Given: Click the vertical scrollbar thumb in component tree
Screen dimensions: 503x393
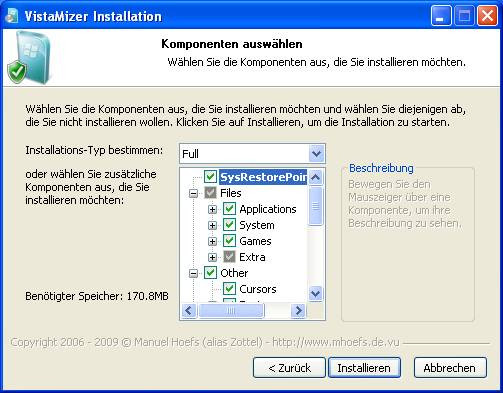Looking at the screenshot, I should (316, 206).
